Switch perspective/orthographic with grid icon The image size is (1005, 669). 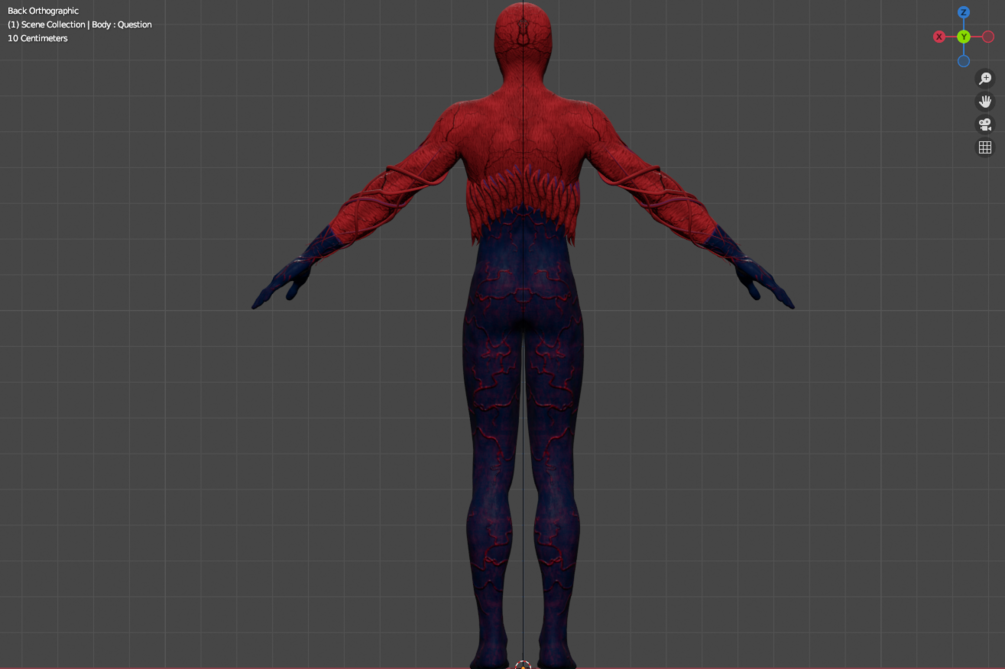[x=984, y=147]
